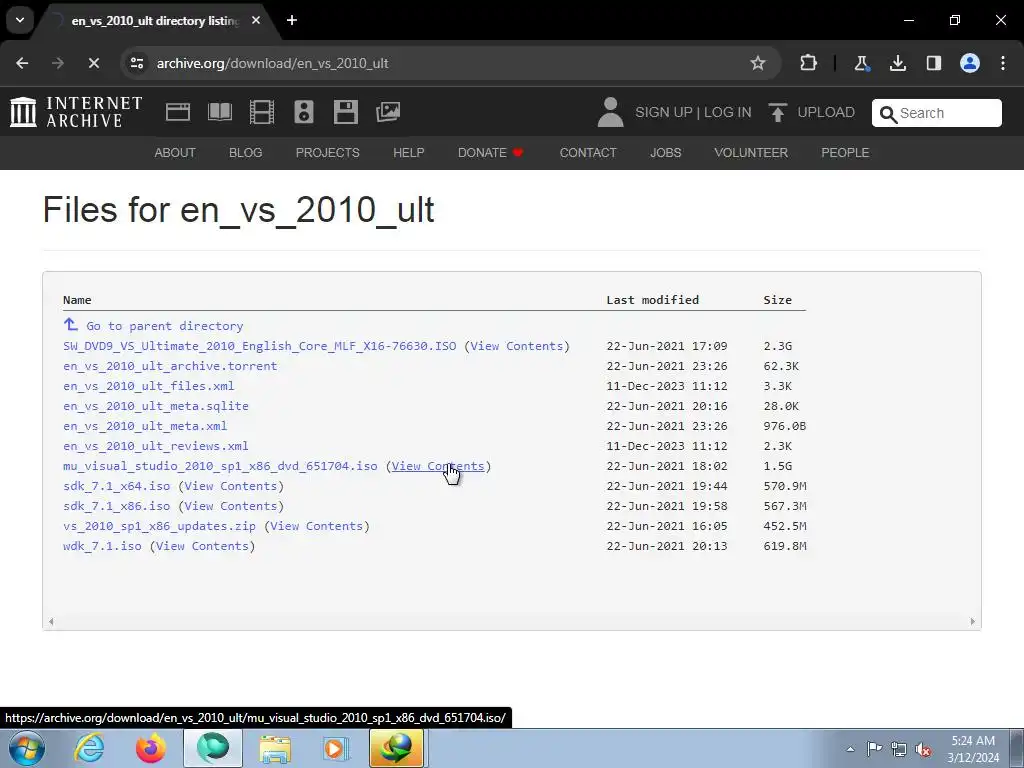Open en_vs_2010_ult_reviews.xml

155,446
